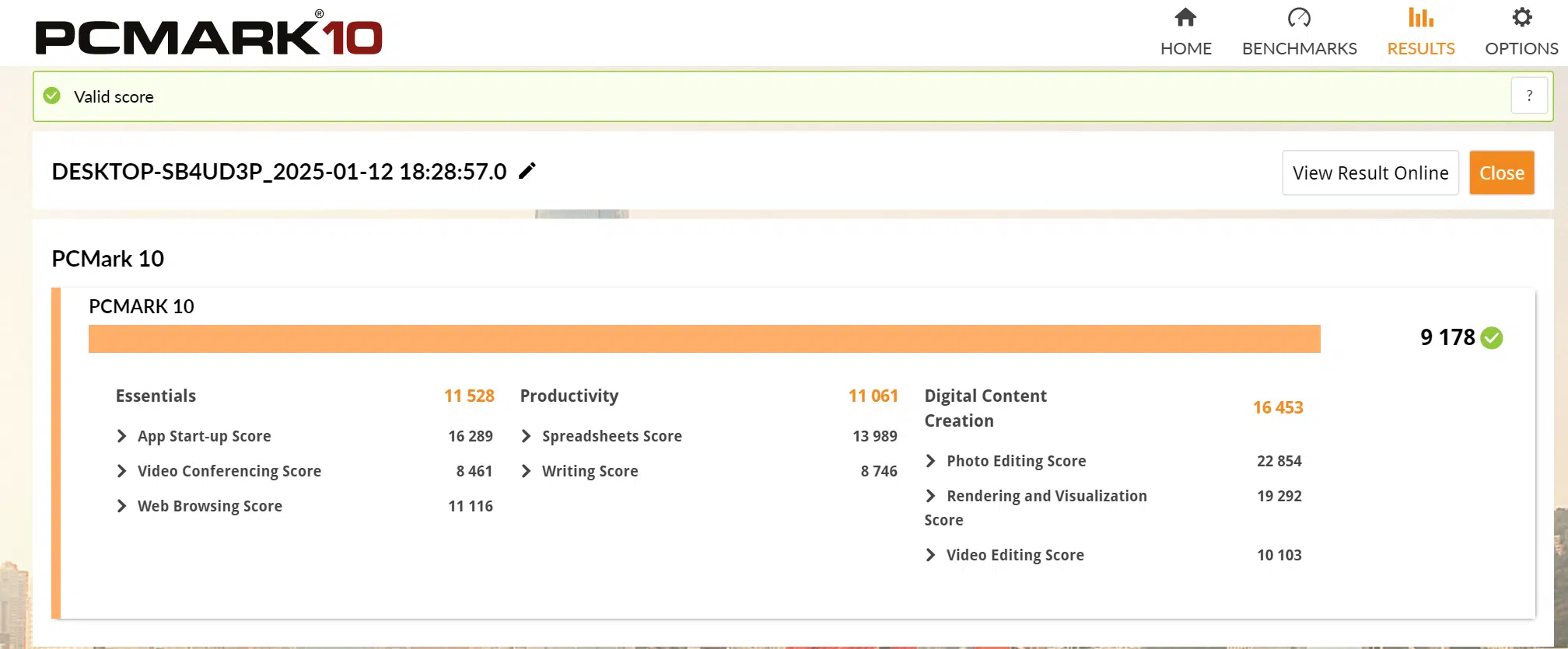Click the PCMARK 10 card heading
The image size is (1568, 649).
pos(142,306)
